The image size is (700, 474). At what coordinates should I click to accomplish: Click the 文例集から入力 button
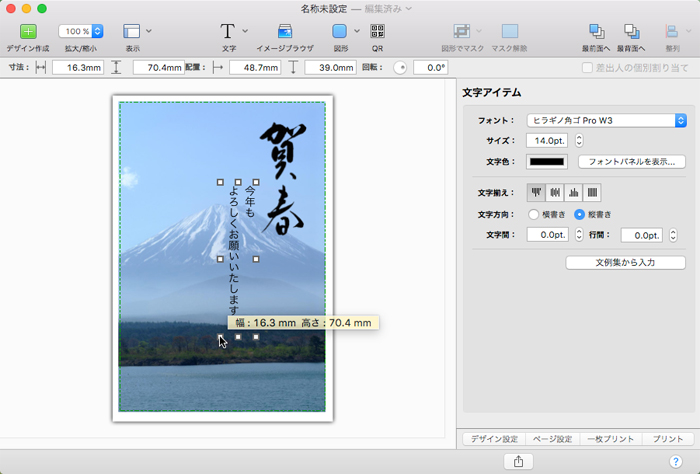tap(625, 262)
